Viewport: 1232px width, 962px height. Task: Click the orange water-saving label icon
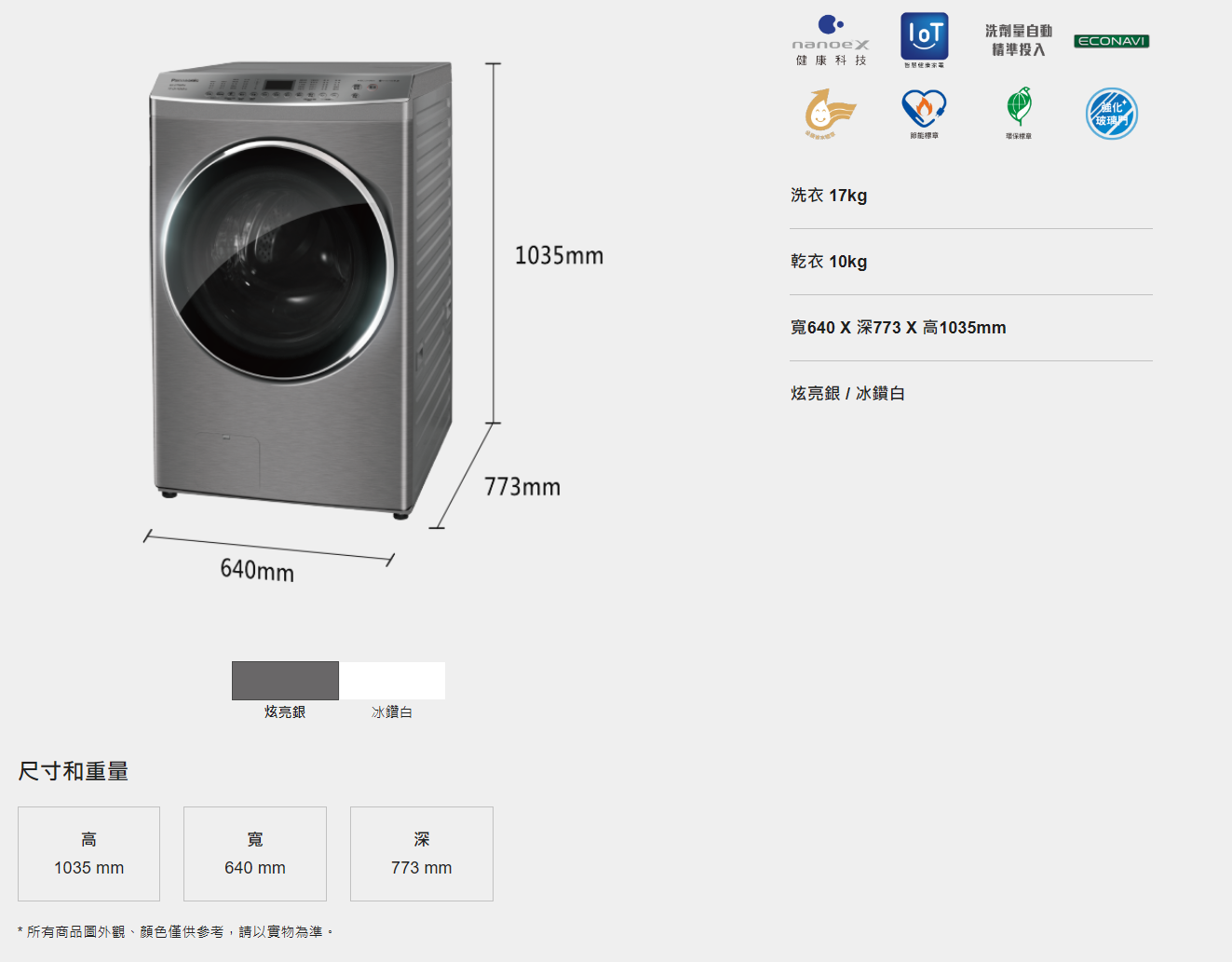tap(829, 114)
